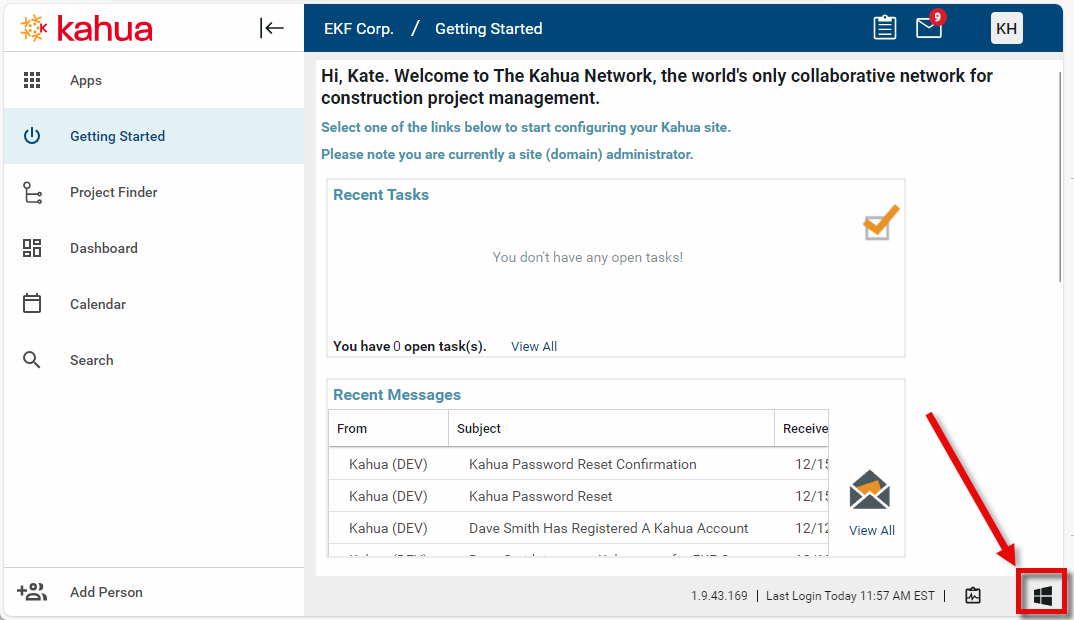
Task: View All recent tasks link
Action: point(534,346)
